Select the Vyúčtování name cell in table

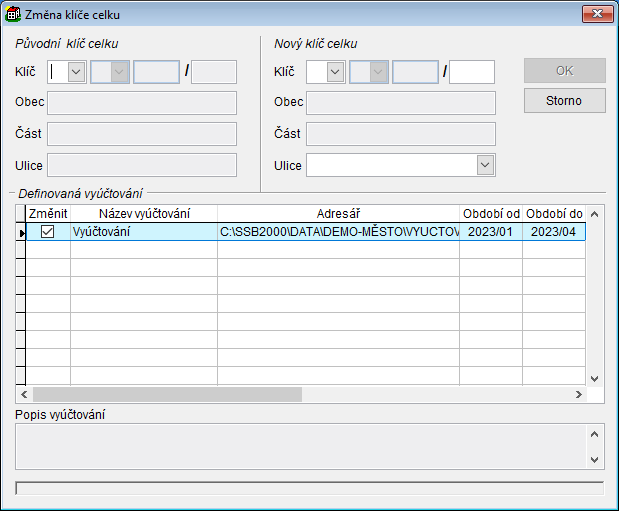pos(143,231)
